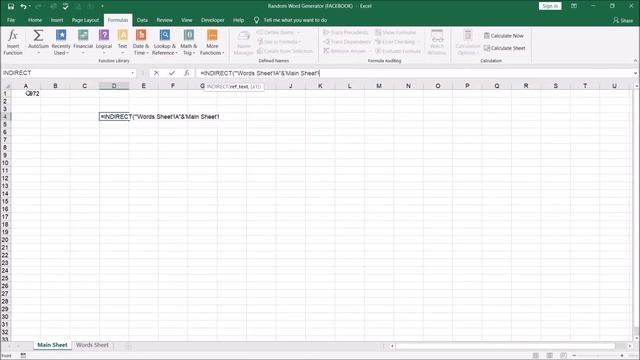Click Create from Selection
The height and width of the screenshot is (360, 640).
click(x=285, y=51)
